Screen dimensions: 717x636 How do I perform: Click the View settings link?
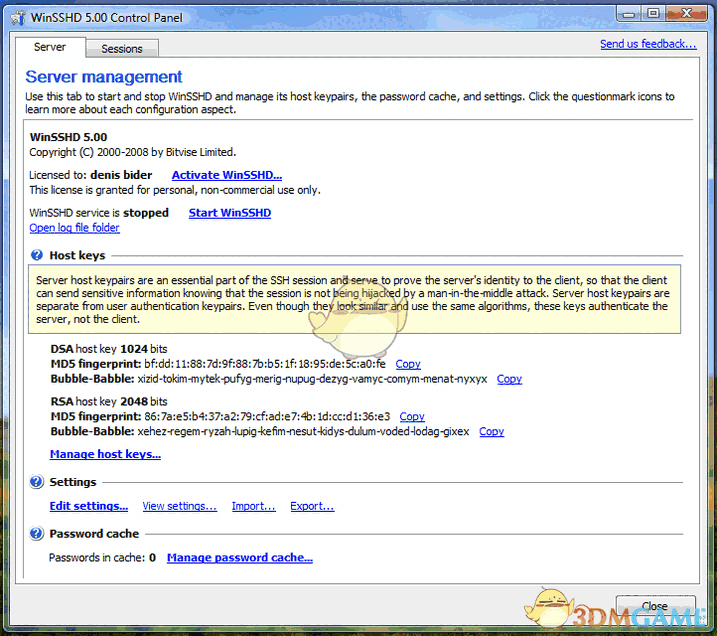pyautogui.click(x=179, y=506)
